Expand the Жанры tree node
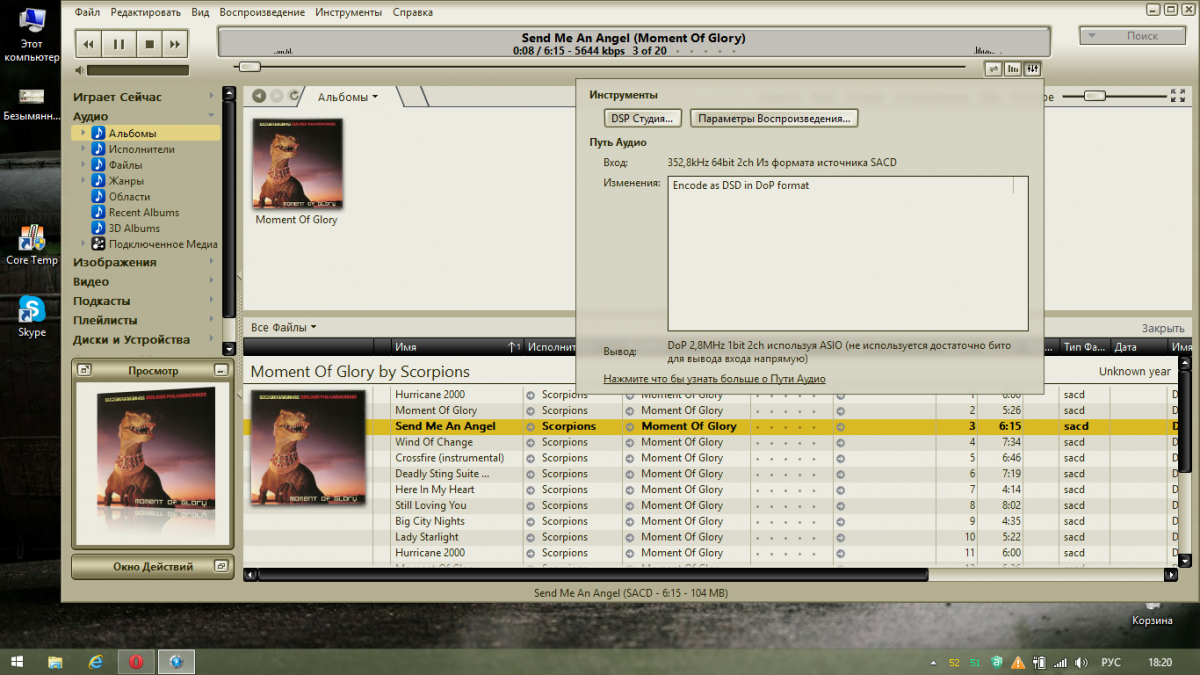 [x=83, y=181]
